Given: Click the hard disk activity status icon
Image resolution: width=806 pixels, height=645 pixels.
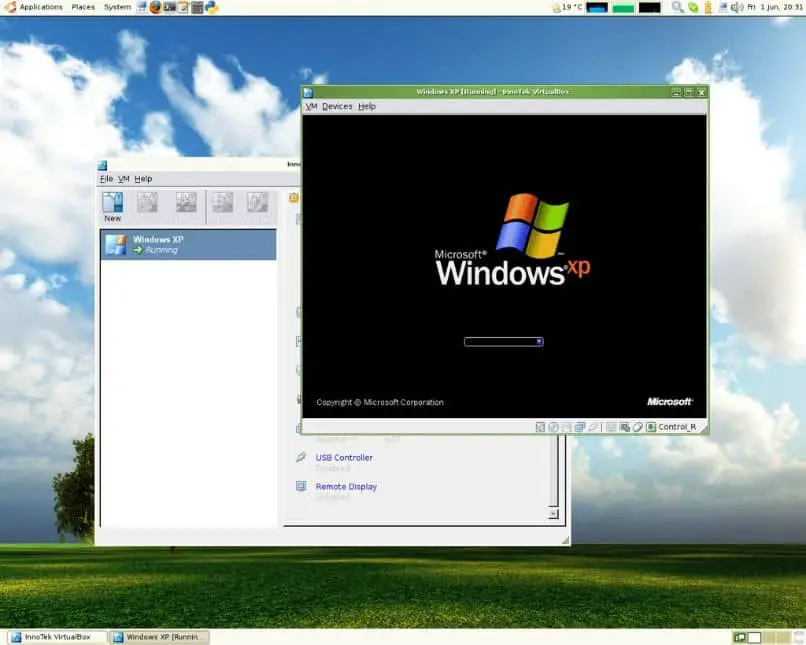Looking at the screenshot, I should 540,427.
